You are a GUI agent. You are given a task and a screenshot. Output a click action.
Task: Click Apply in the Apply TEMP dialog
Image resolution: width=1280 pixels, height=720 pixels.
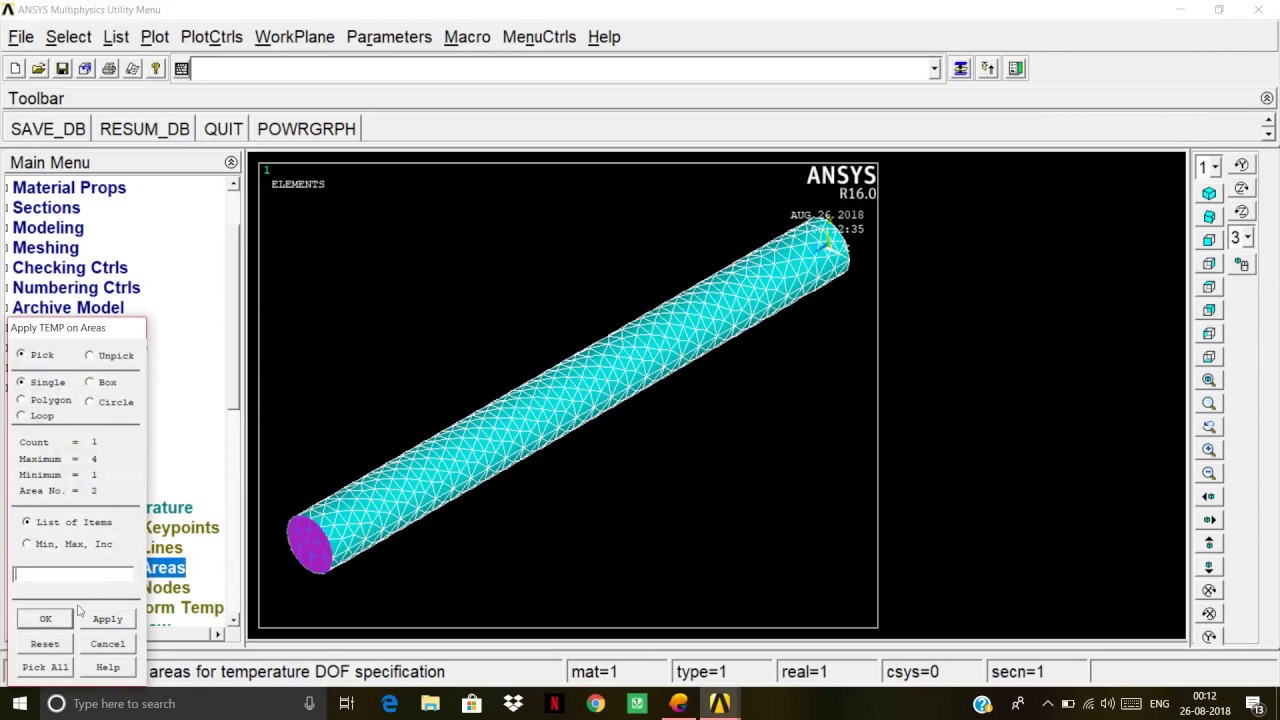tap(107, 619)
